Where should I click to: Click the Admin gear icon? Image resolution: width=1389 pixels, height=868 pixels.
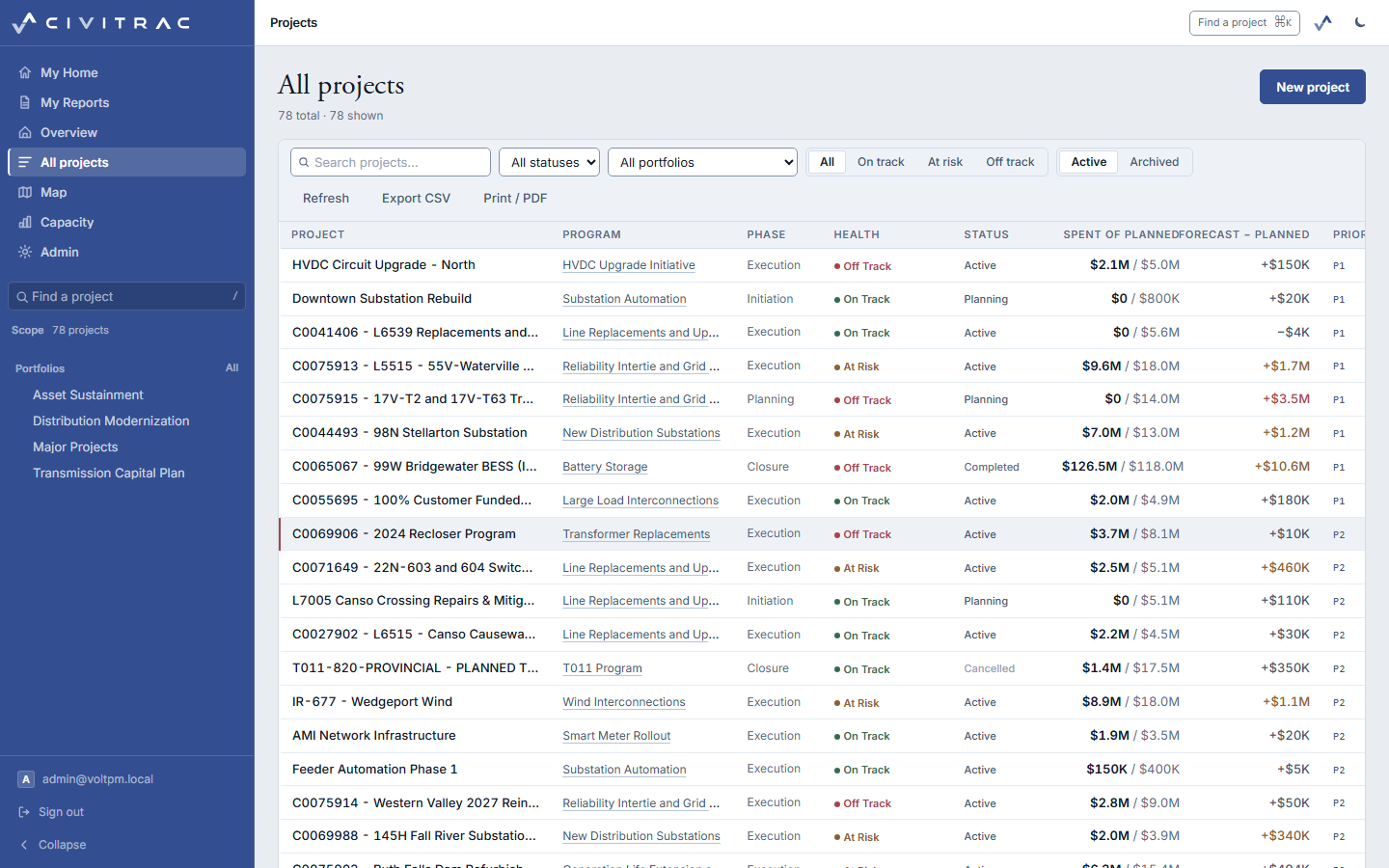point(25,252)
